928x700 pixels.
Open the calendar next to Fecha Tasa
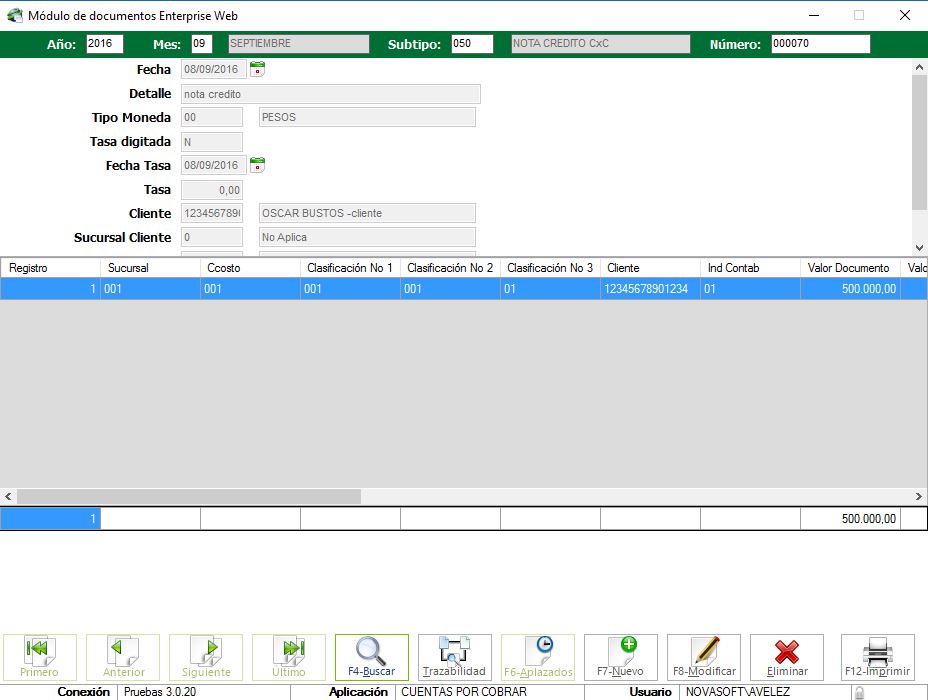pyautogui.click(x=257, y=165)
